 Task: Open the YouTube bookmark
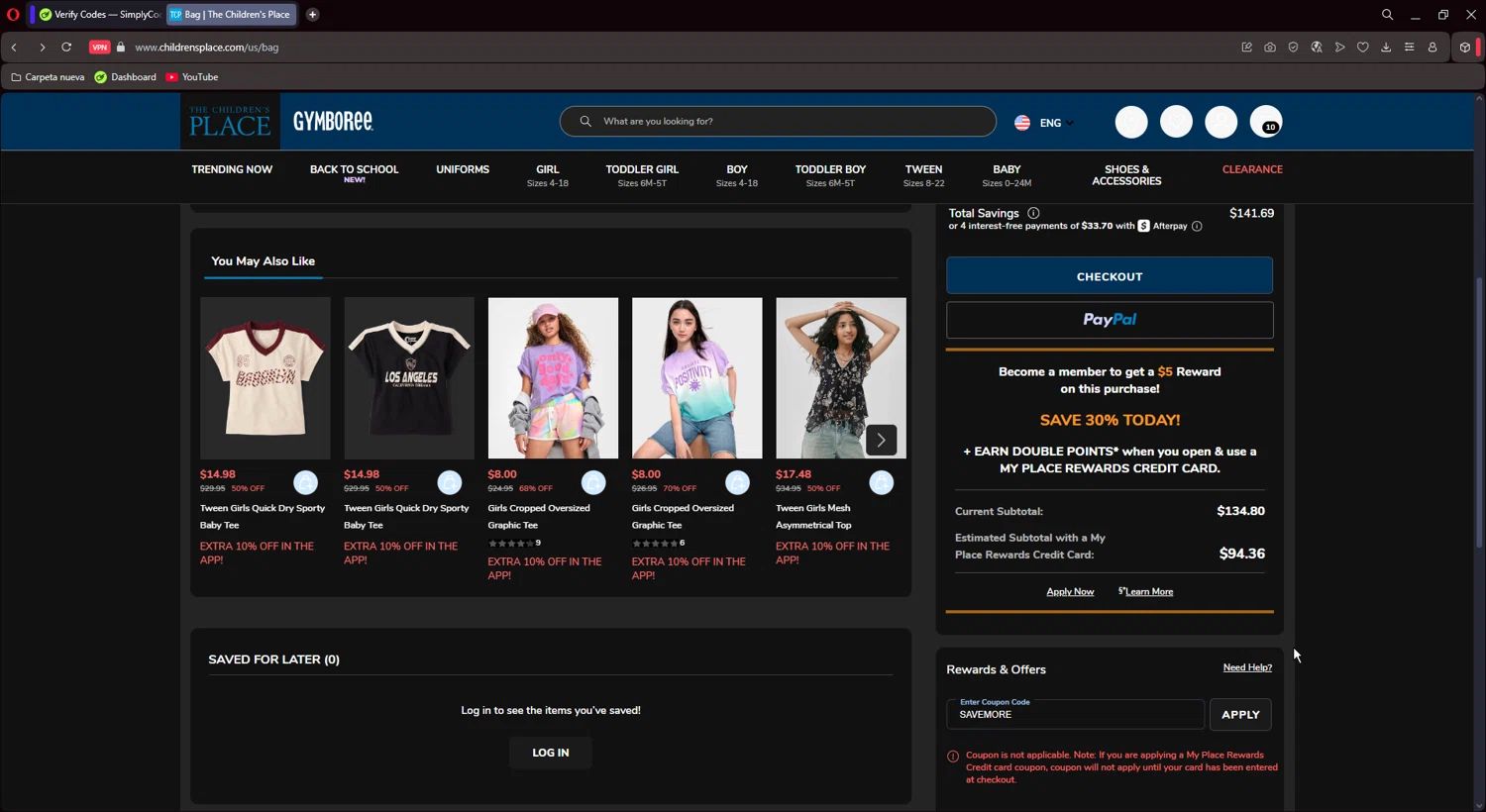tap(192, 77)
